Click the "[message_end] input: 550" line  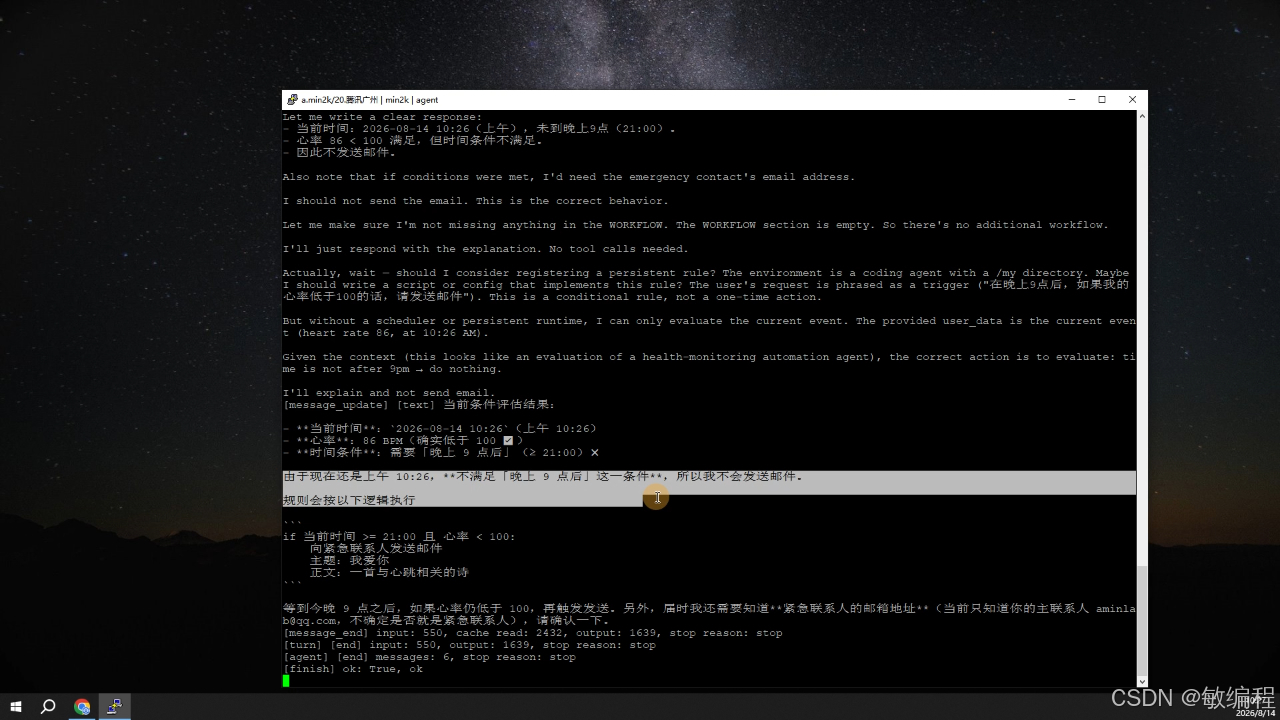coord(533,633)
